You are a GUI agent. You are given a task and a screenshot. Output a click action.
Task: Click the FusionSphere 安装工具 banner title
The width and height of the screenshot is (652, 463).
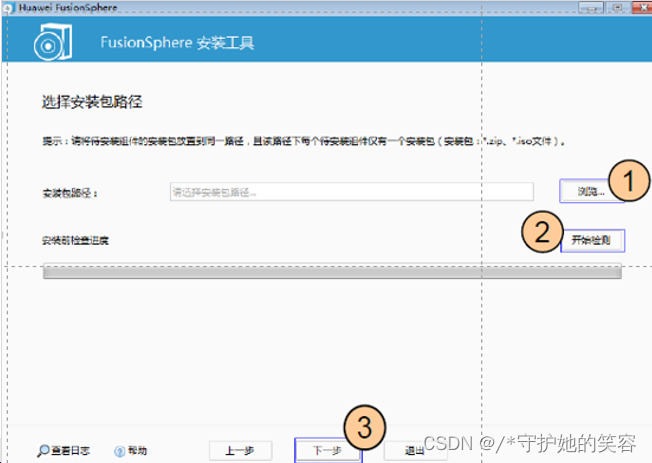point(177,42)
